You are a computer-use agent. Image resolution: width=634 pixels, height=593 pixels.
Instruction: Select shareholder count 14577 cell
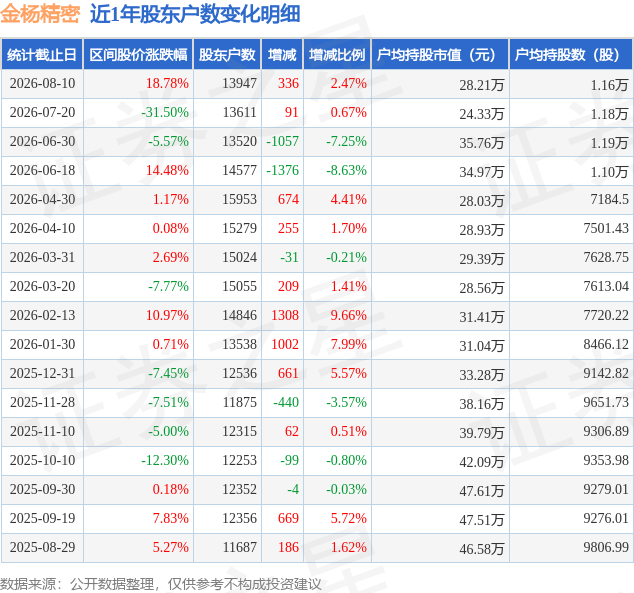(x=239, y=170)
